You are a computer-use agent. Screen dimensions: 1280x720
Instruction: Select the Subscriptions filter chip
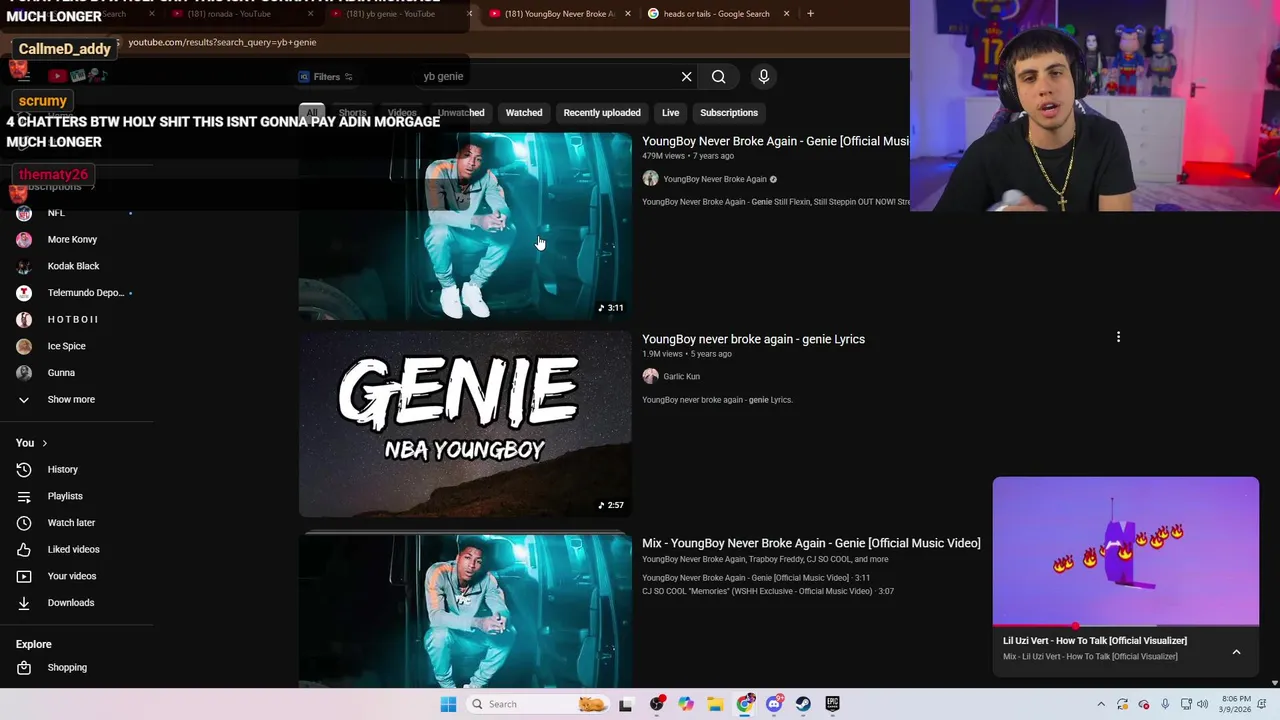[x=729, y=113]
